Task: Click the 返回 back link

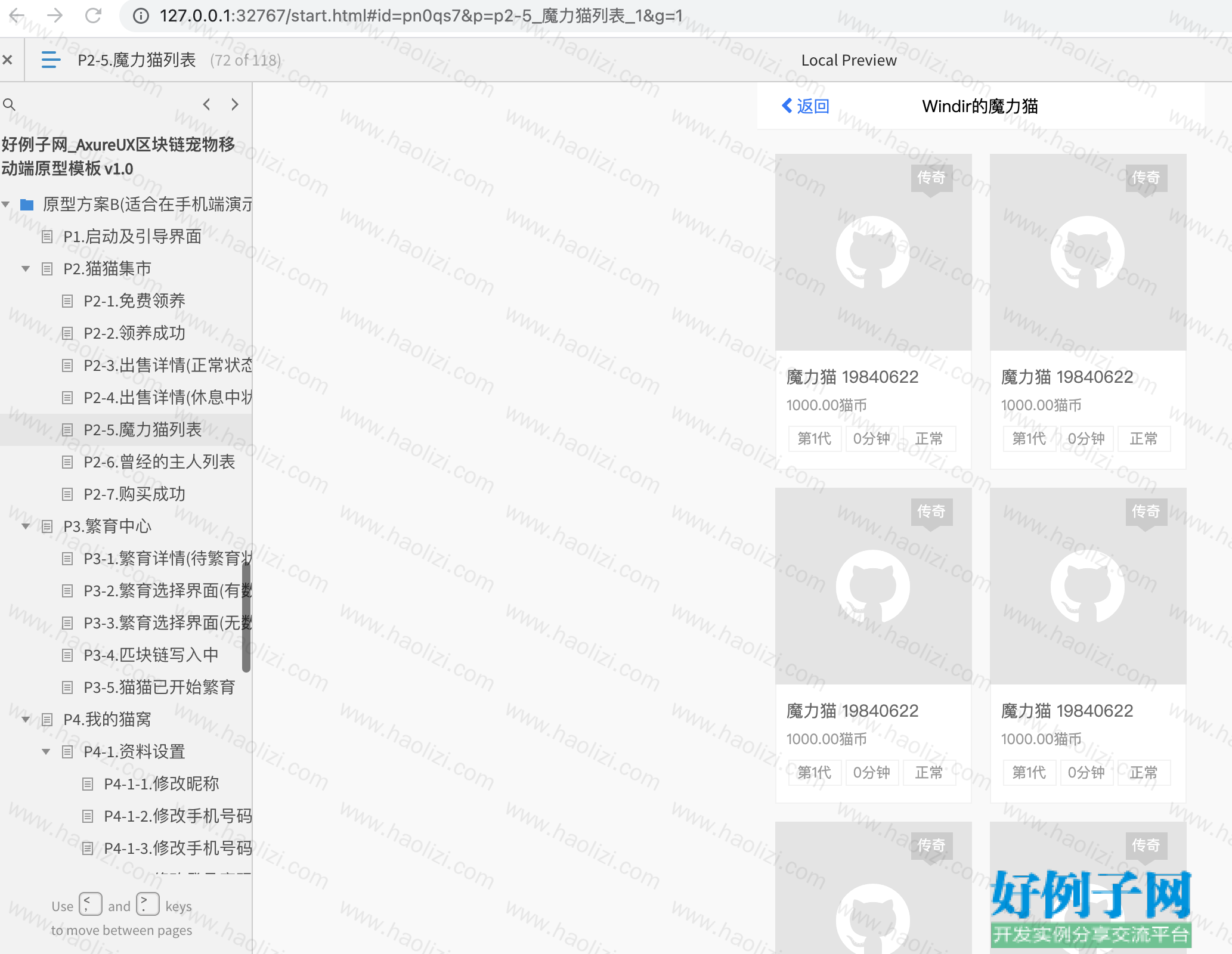Action: 813,106
